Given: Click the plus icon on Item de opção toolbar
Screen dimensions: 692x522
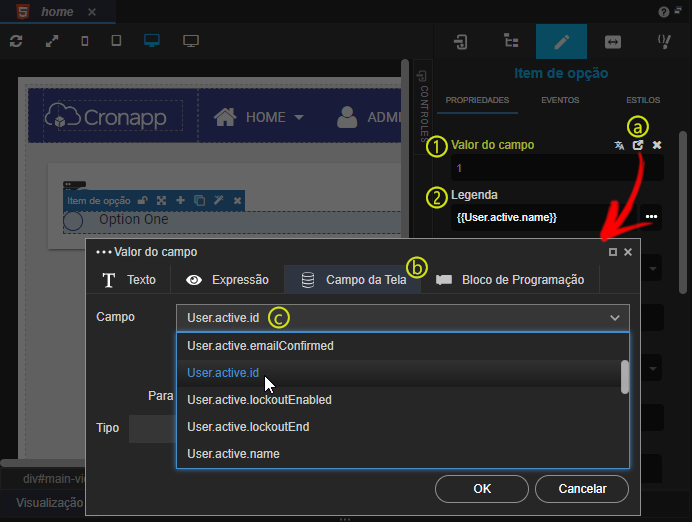Looking at the screenshot, I should point(180,200).
